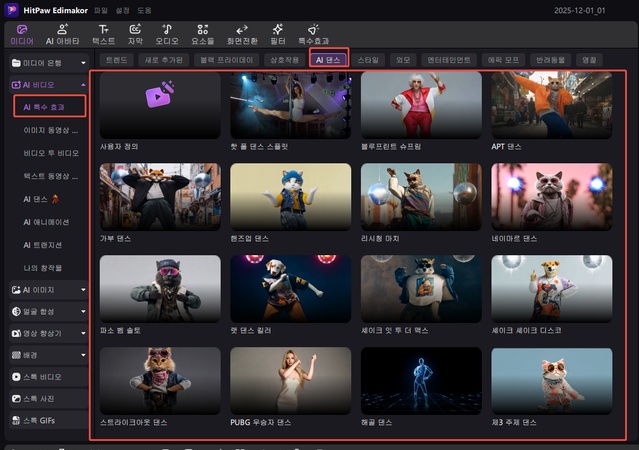Select the 오디오 music icon
The height and width of the screenshot is (450, 639).
point(167,34)
